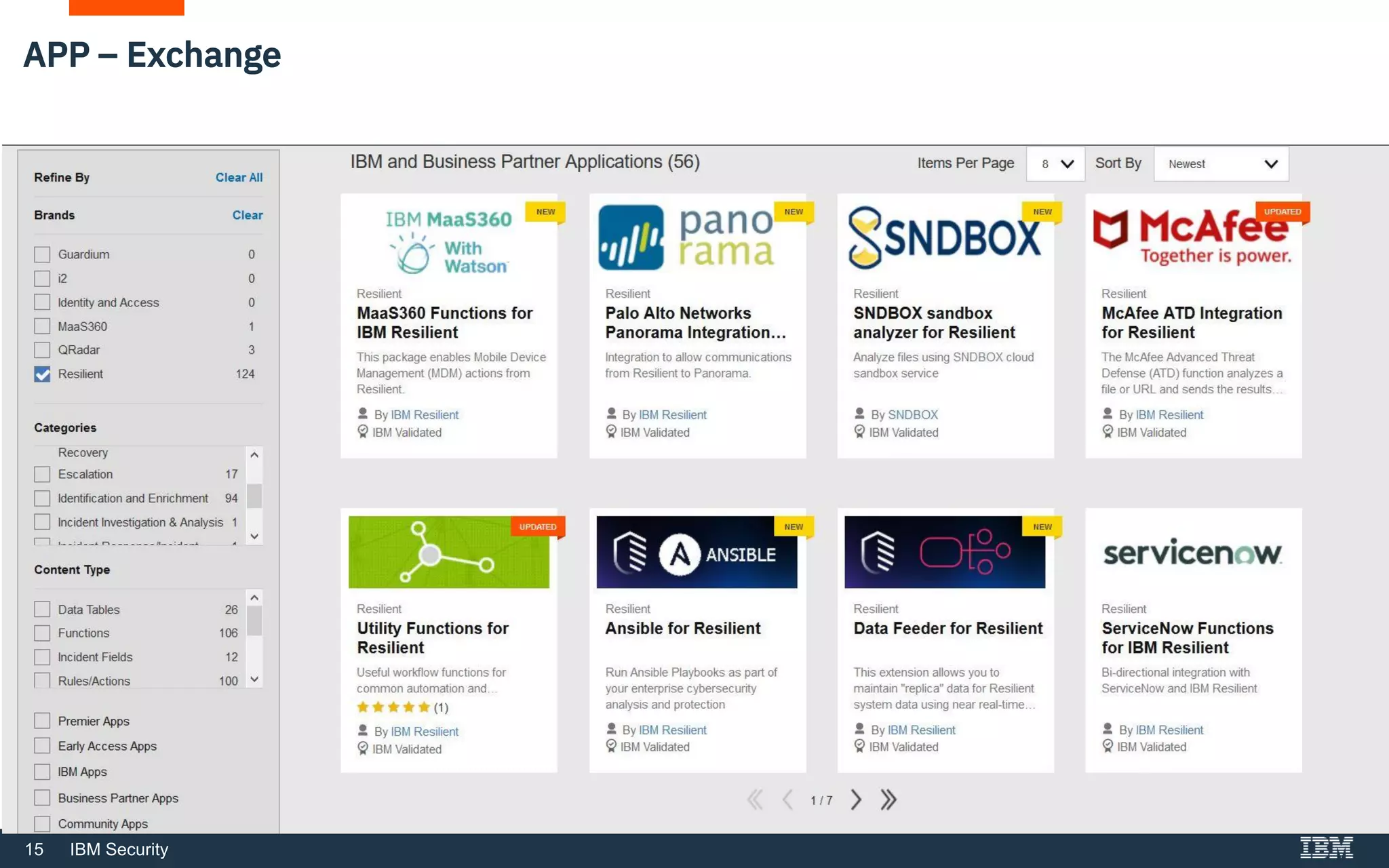Click the green Utility Functions network image
Image resolution: width=1389 pixels, height=868 pixels.
449,552
